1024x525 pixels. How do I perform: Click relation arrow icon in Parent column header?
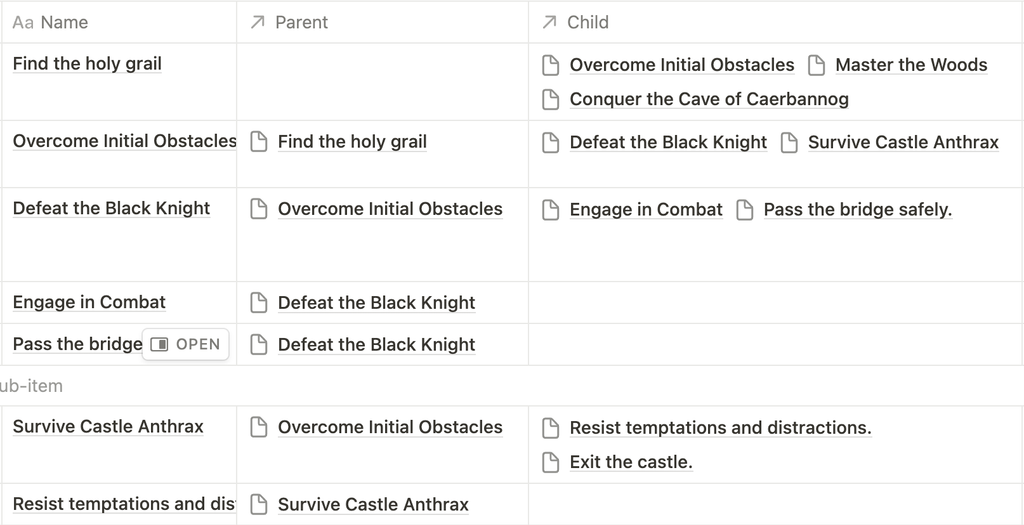tap(257, 22)
